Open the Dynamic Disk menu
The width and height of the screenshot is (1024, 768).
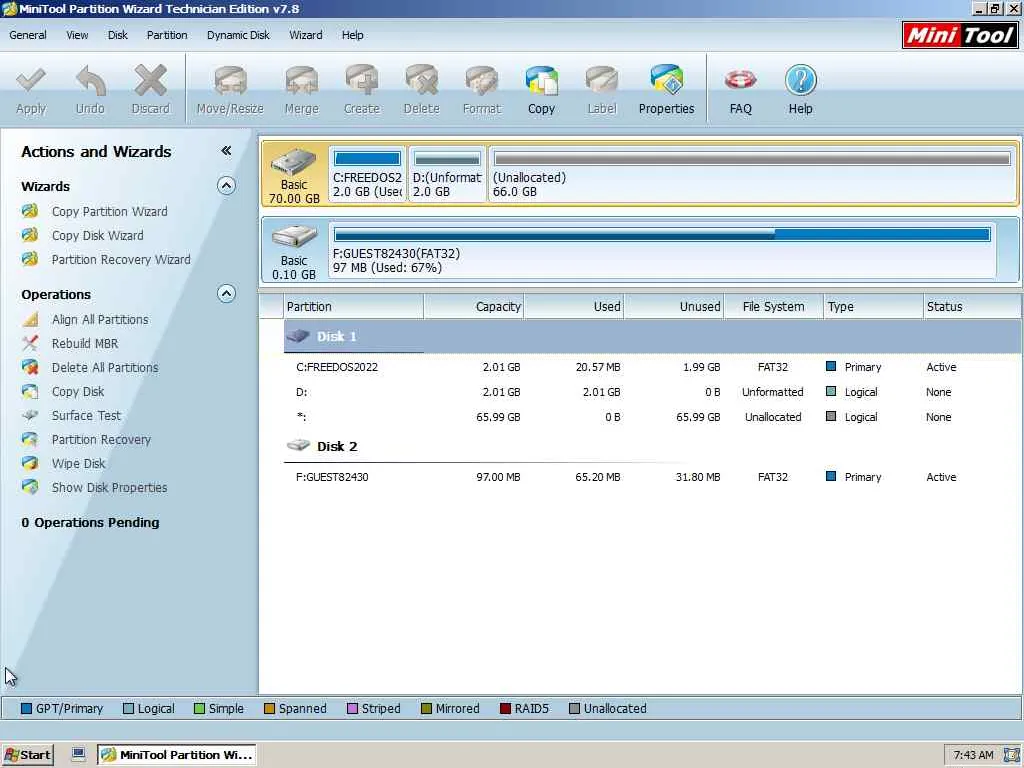point(238,35)
